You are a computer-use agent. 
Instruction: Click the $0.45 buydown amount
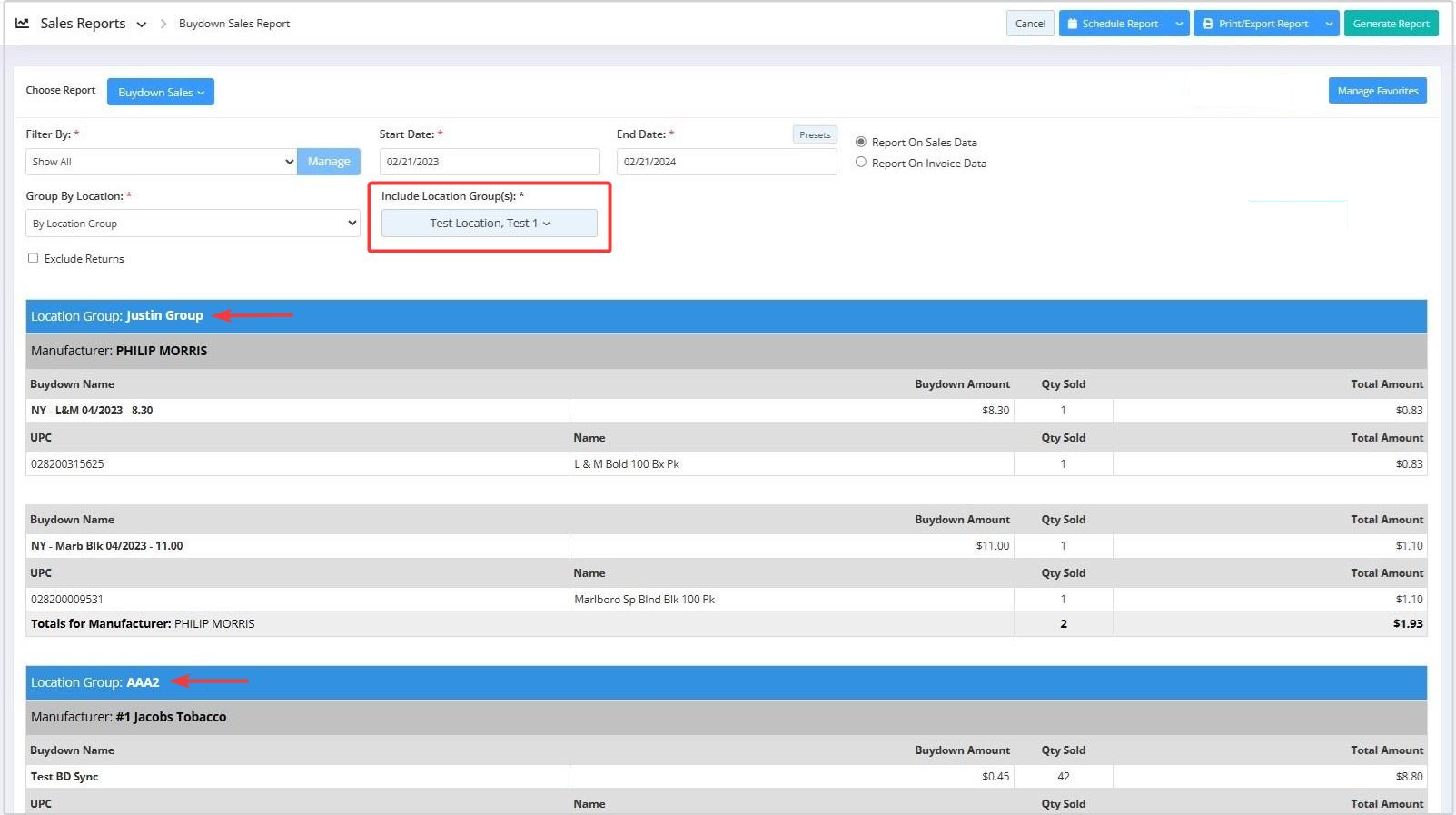click(x=995, y=777)
